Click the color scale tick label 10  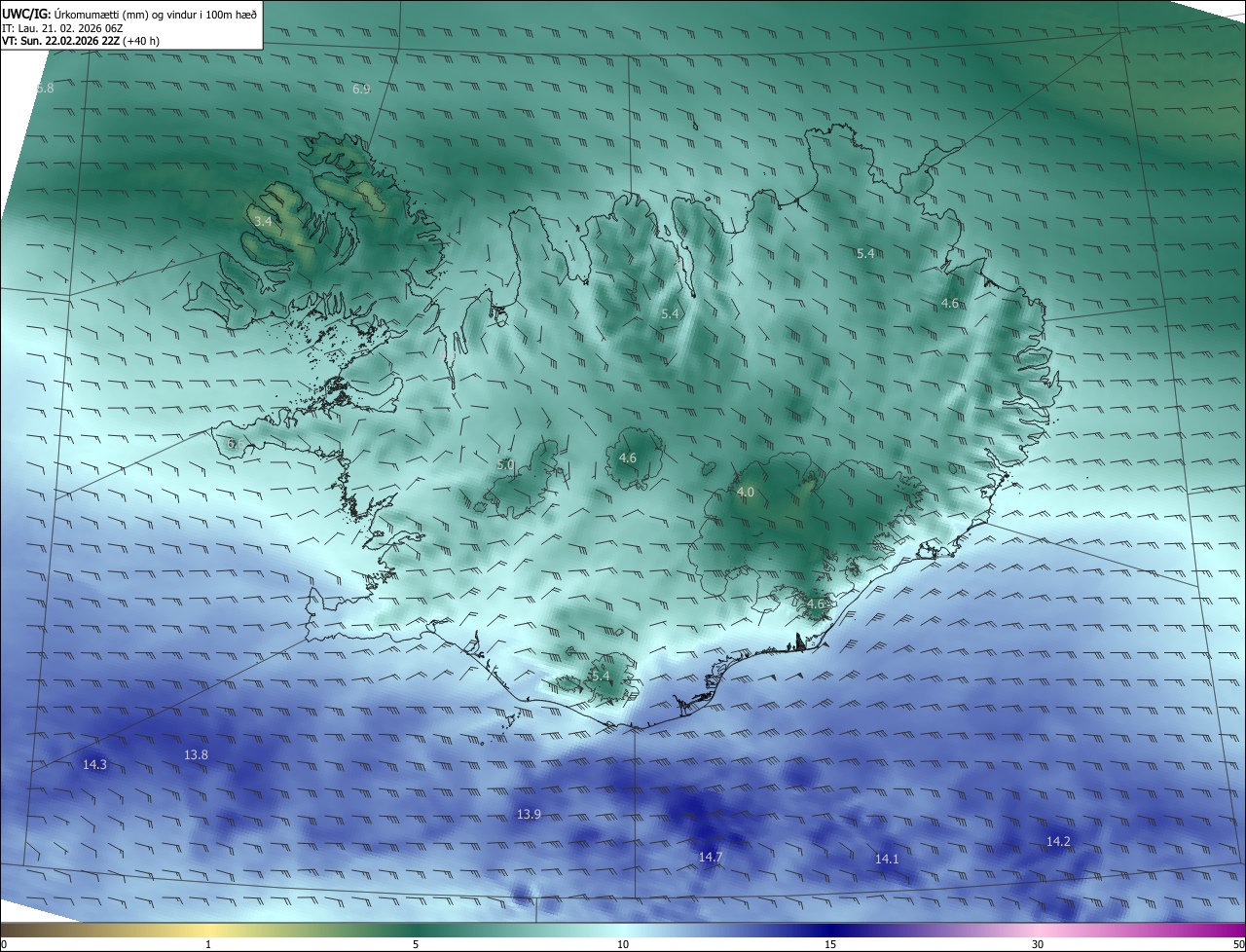623,944
